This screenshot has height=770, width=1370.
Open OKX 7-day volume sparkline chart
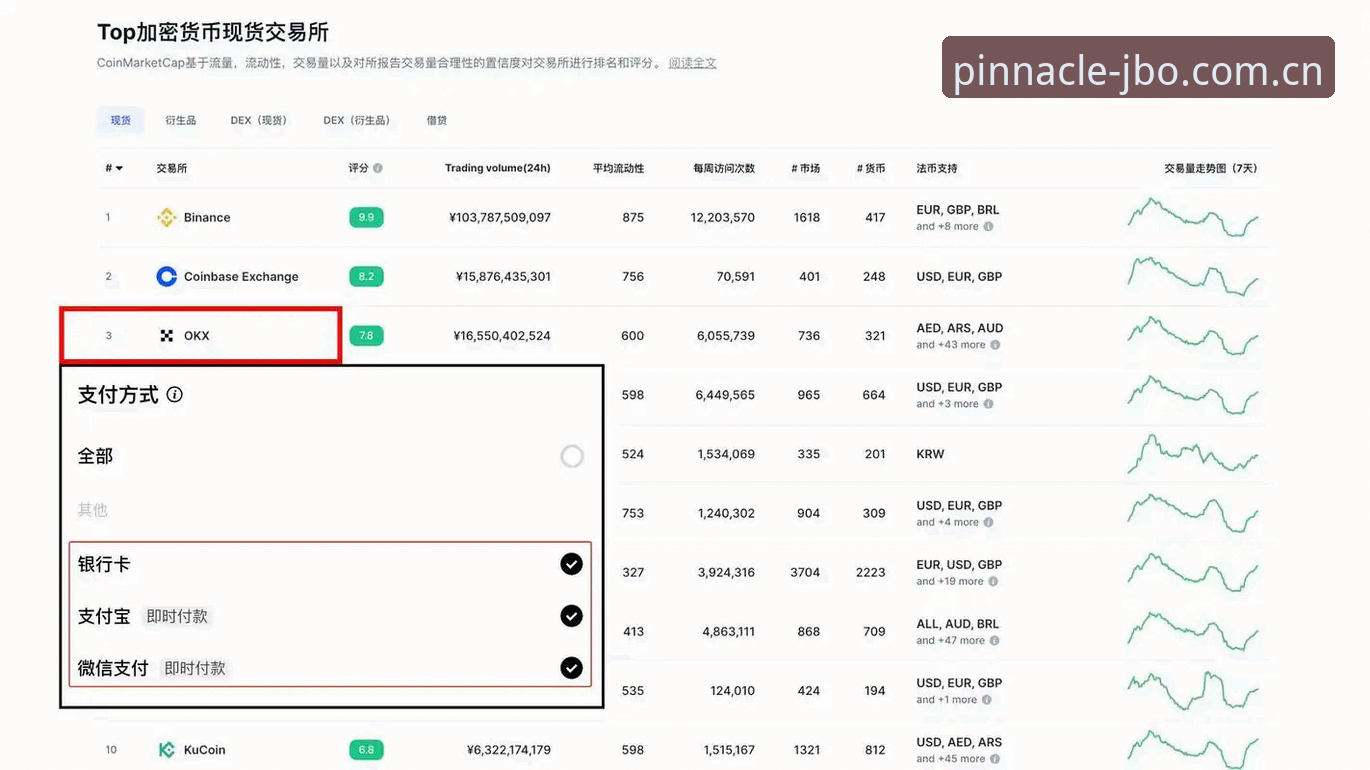[1193, 336]
